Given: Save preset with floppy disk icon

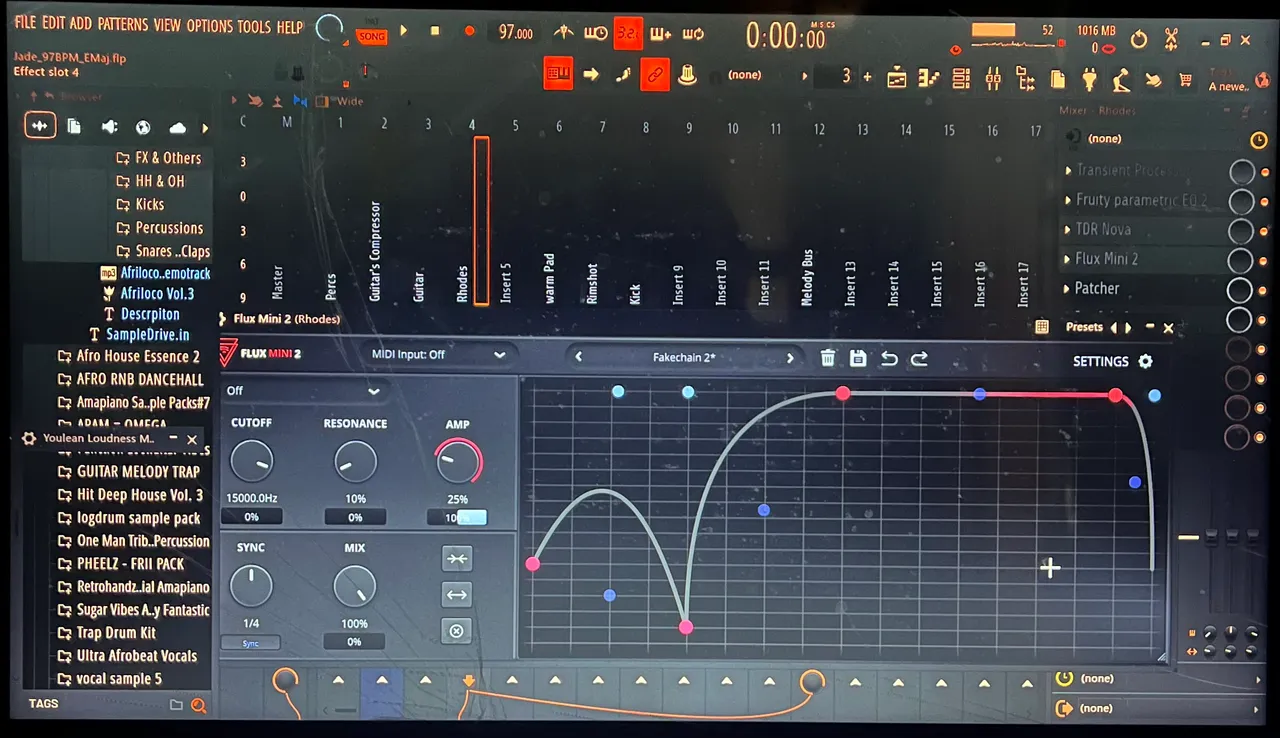Looking at the screenshot, I should [858, 358].
